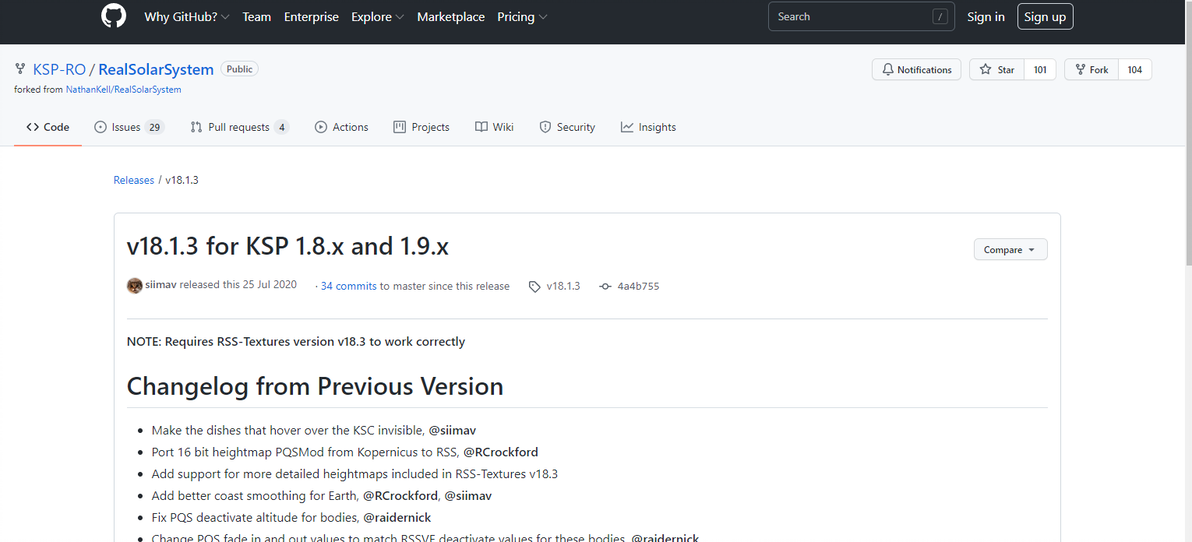
Task: Click the v18.1.3 tag icon
Action: tap(535, 287)
